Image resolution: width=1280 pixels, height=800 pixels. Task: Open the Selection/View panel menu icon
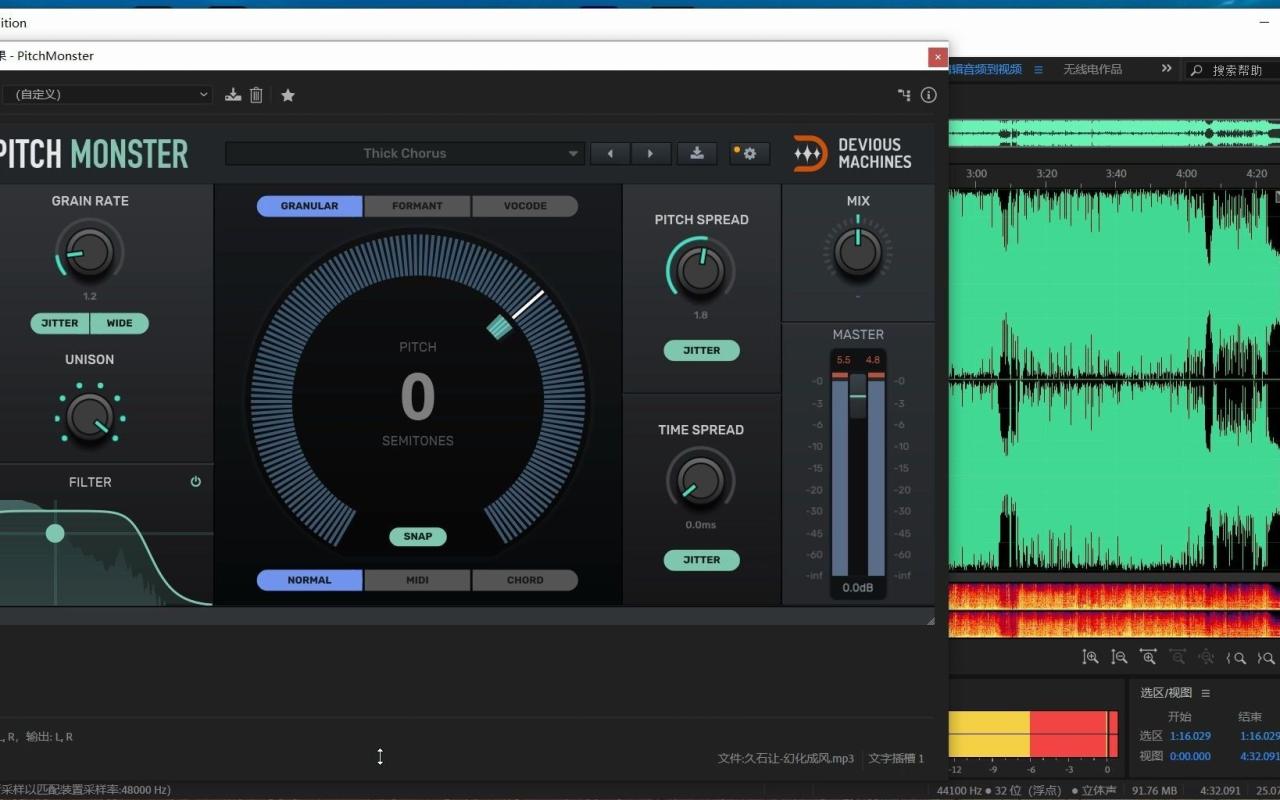(1205, 693)
